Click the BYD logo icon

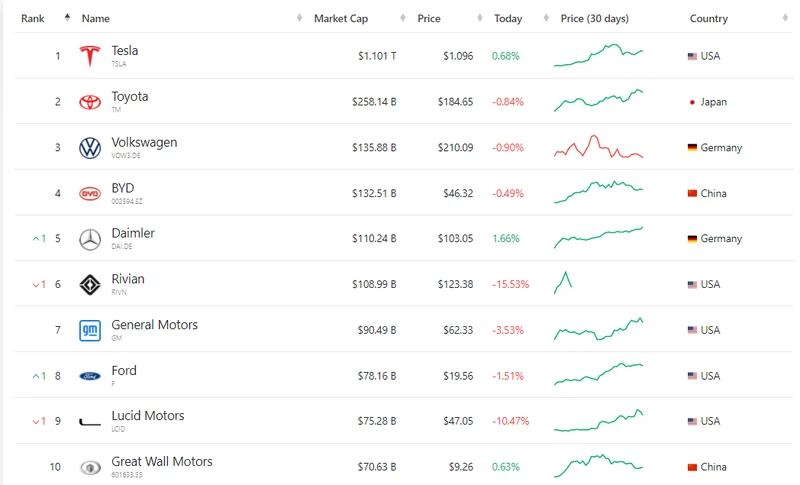coord(90,194)
